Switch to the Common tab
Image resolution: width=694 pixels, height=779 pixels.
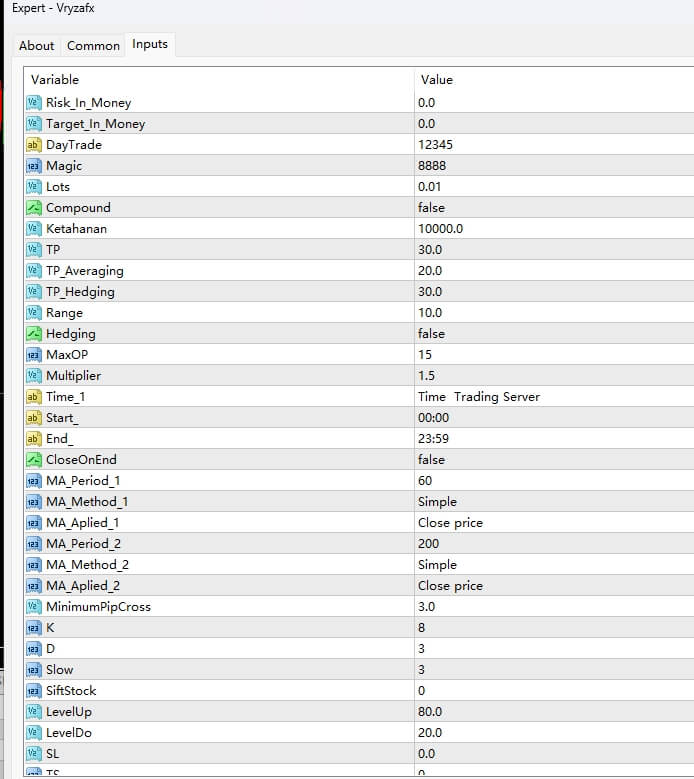tap(93, 46)
